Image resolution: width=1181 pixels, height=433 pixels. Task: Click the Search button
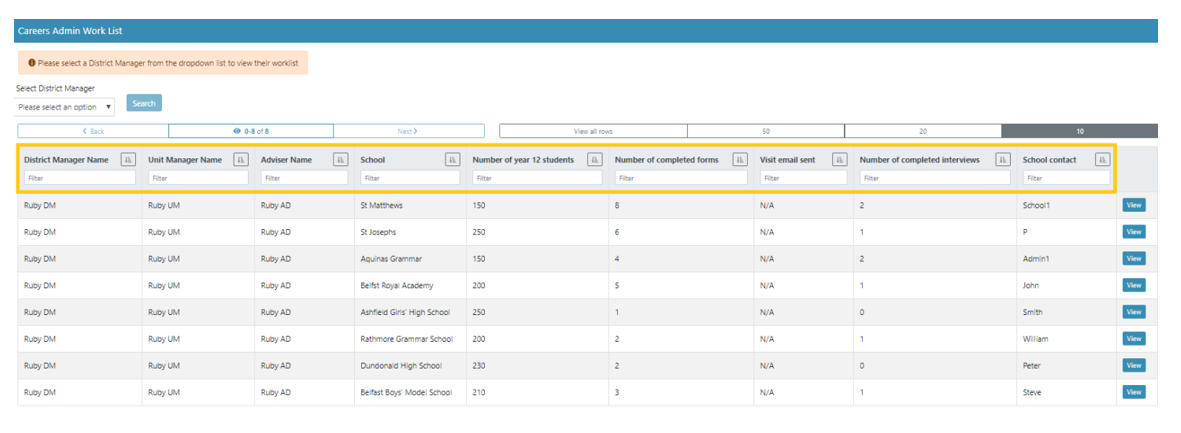click(144, 103)
